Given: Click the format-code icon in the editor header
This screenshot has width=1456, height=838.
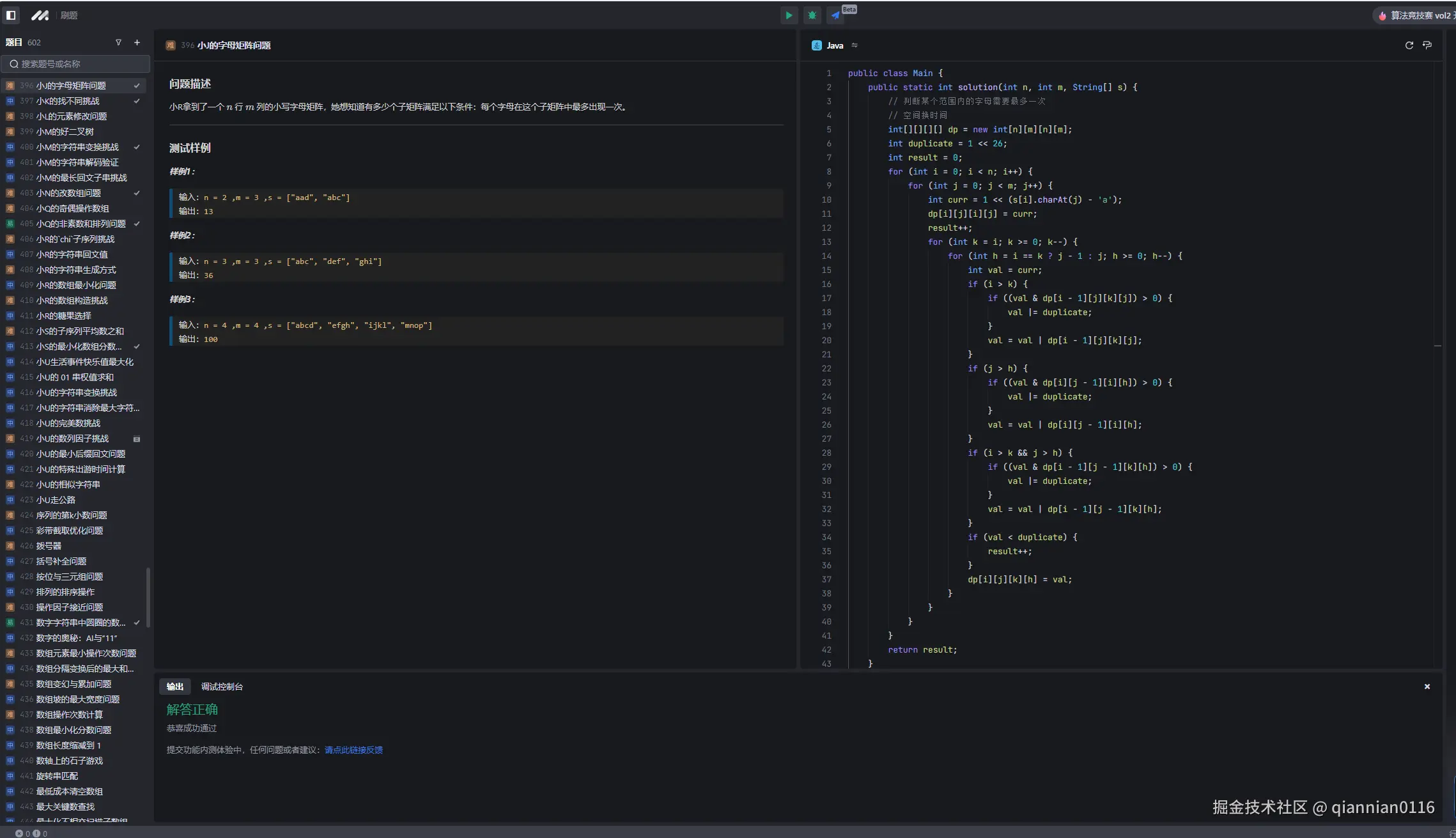Looking at the screenshot, I should 1427,45.
